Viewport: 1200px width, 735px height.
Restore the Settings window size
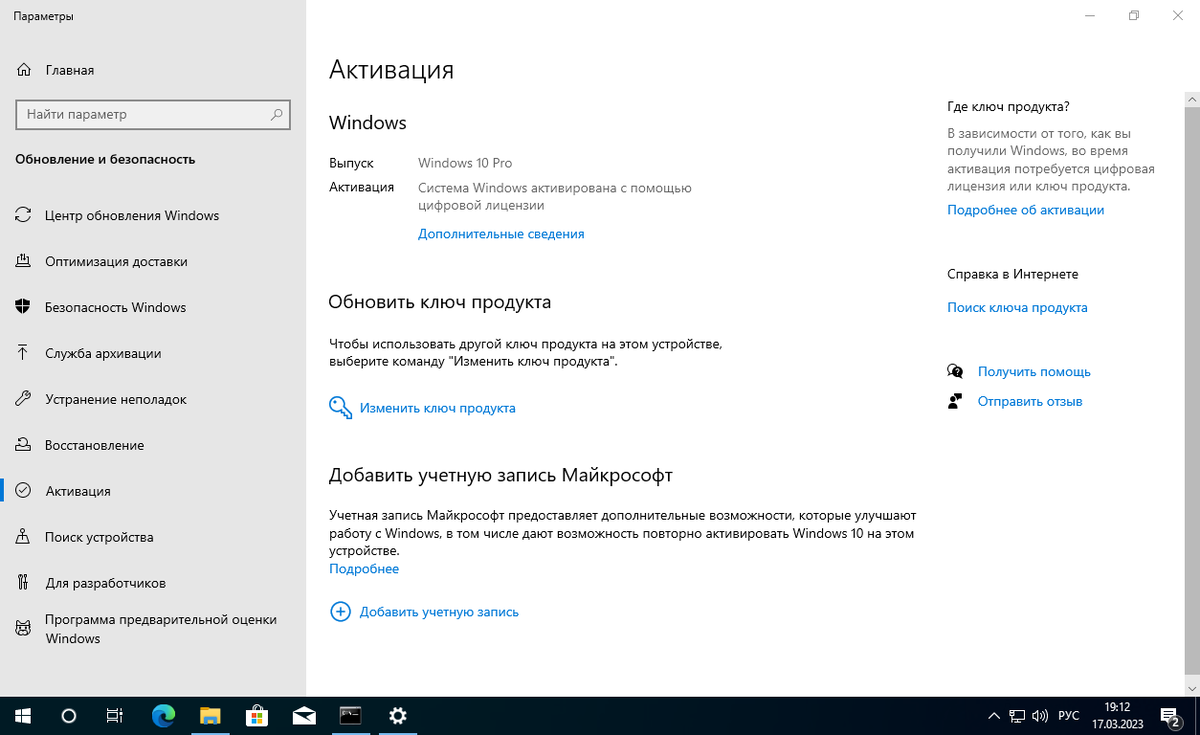click(1133, 16)
